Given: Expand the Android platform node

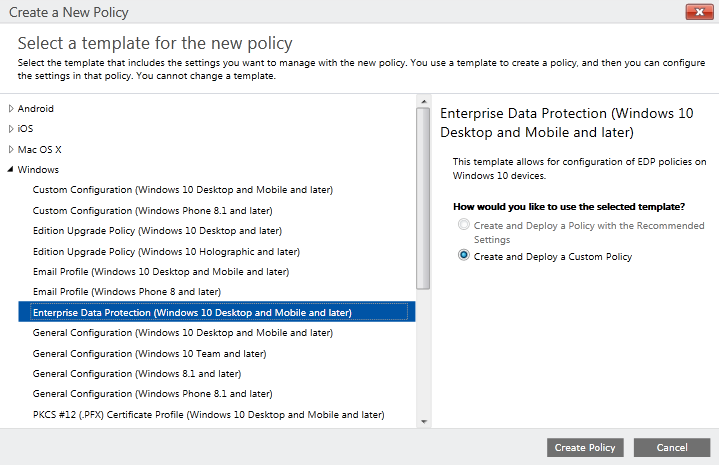Looking at the screenshot, I should (11, 108).
